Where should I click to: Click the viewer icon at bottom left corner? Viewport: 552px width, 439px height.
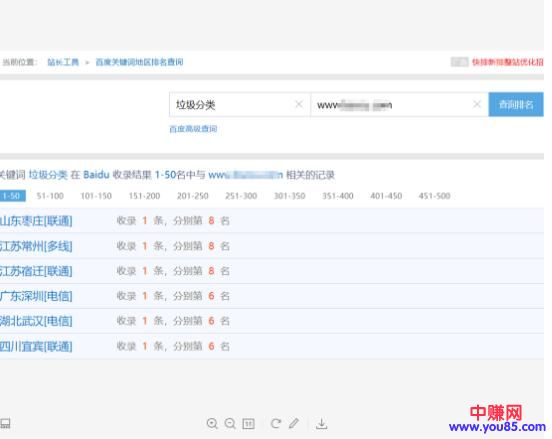[x=5, y=424]
